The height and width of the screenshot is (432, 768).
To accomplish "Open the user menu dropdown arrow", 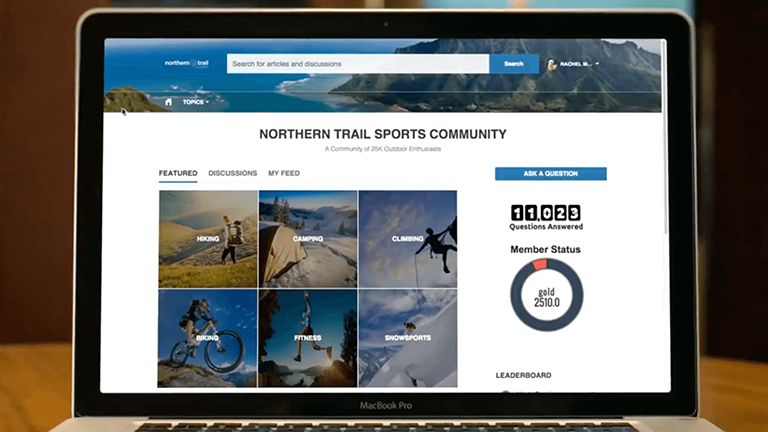I will click(x=597, y=64).
